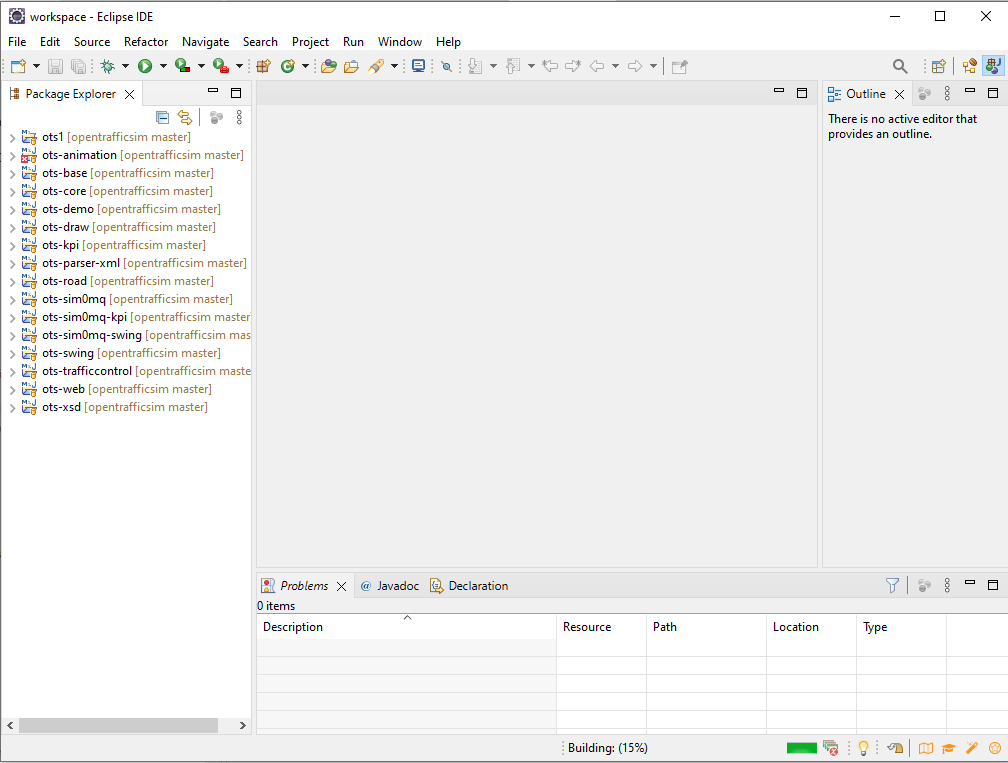The image size is (1008, 763).
Task: Toggle Focus on Active Task in Package Explorer
Action: [x=217, y=117]
